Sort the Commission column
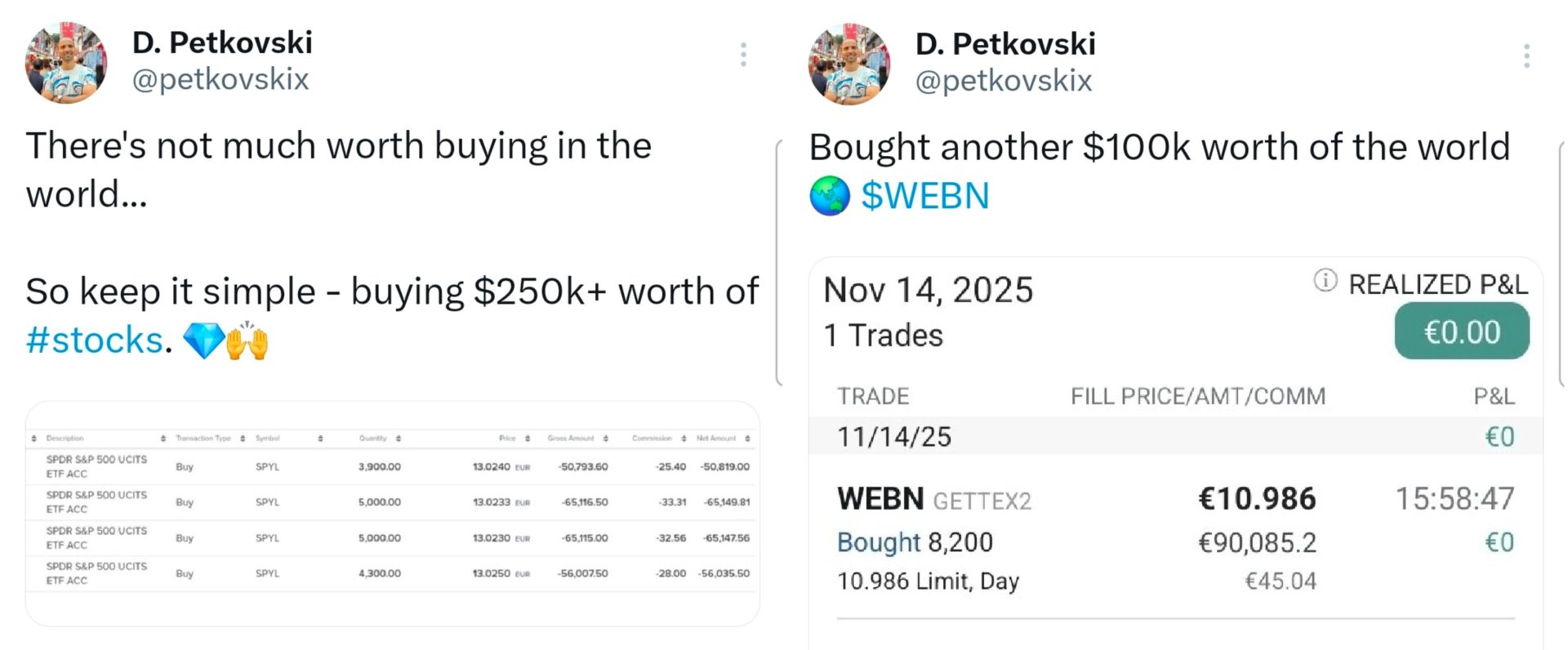The height and width of the screenshot is (650, 1568). click(684, 438)
